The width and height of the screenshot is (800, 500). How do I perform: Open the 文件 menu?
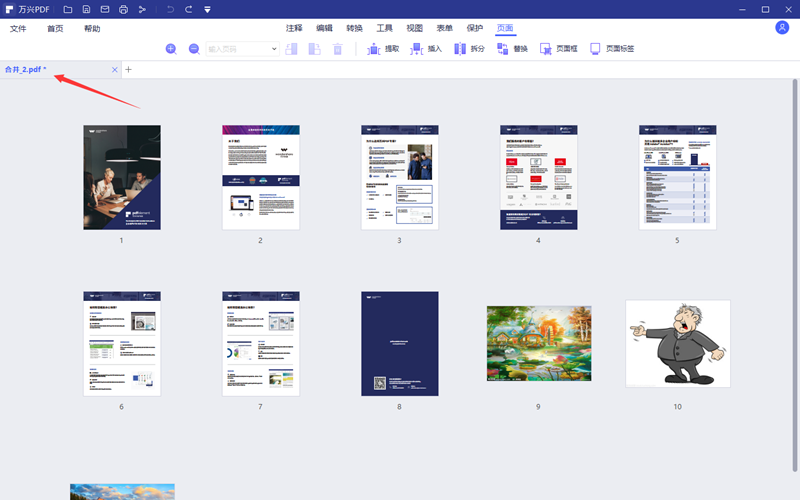(18, 29)
